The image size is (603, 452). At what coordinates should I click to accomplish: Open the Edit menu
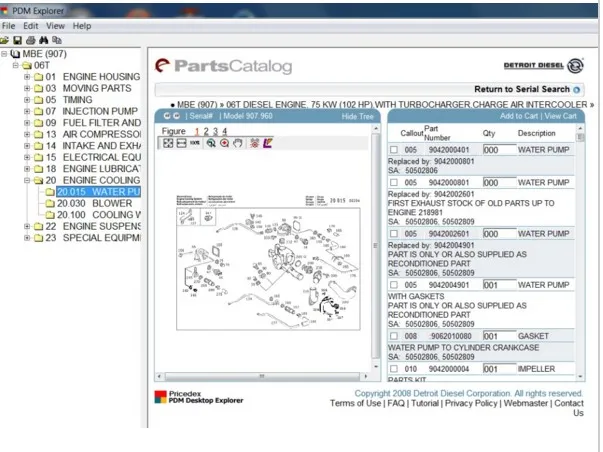(31, 26)
